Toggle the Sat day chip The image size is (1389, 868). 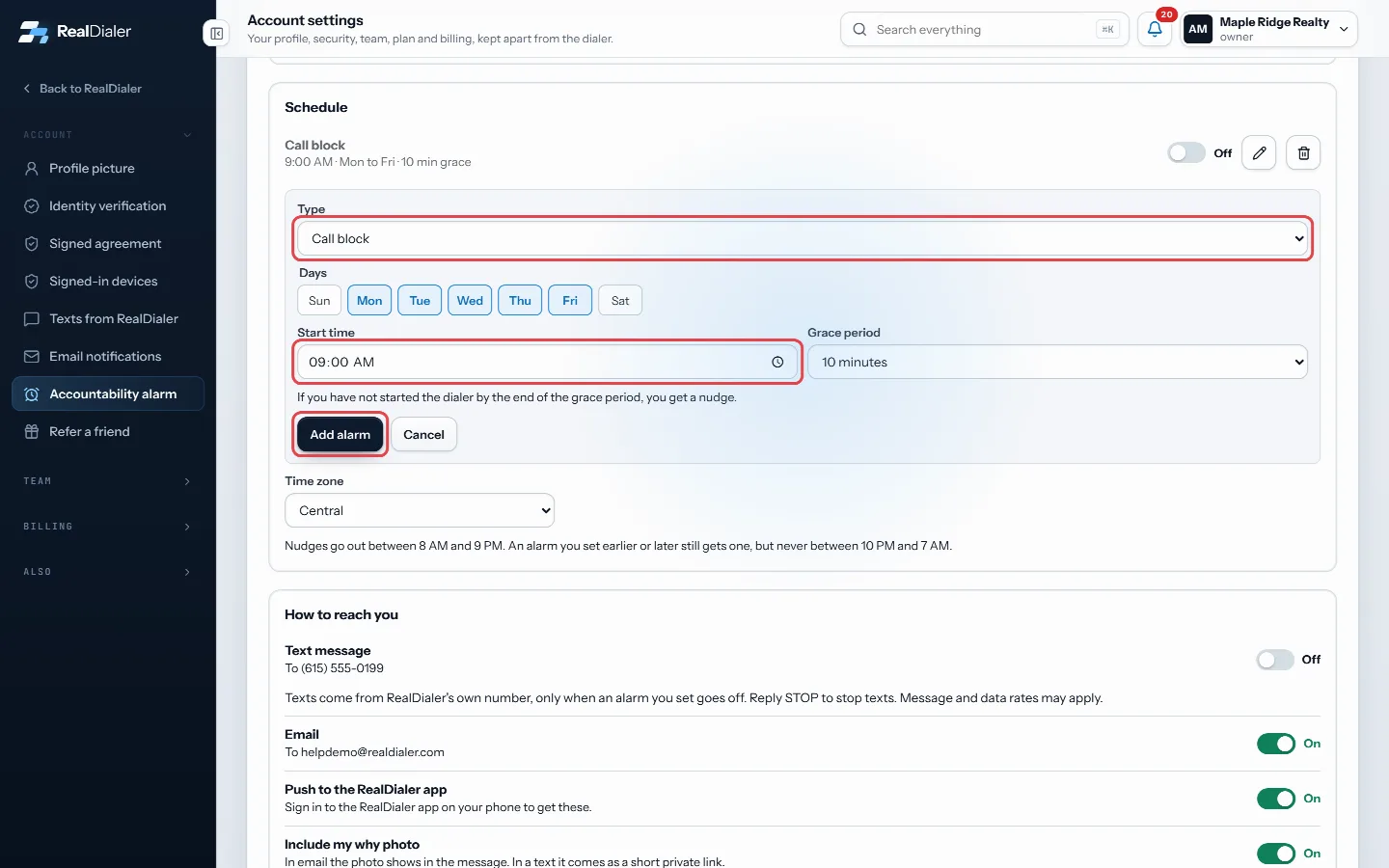coord(620,300)
